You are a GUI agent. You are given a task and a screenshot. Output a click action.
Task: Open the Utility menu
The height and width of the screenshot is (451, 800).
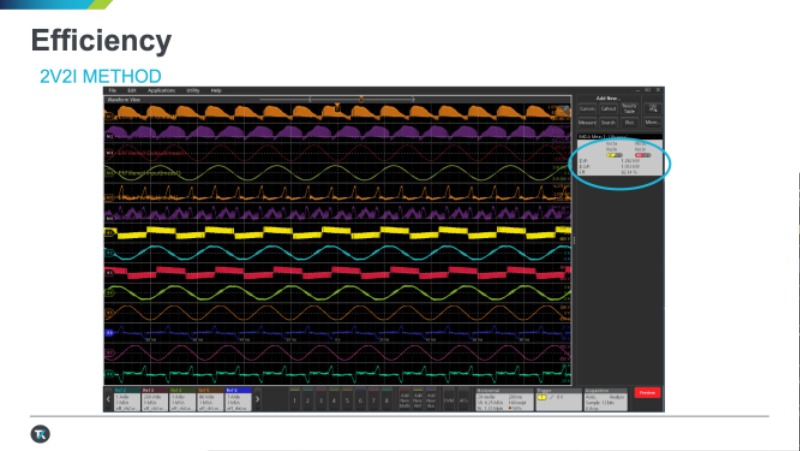(193, 91)
